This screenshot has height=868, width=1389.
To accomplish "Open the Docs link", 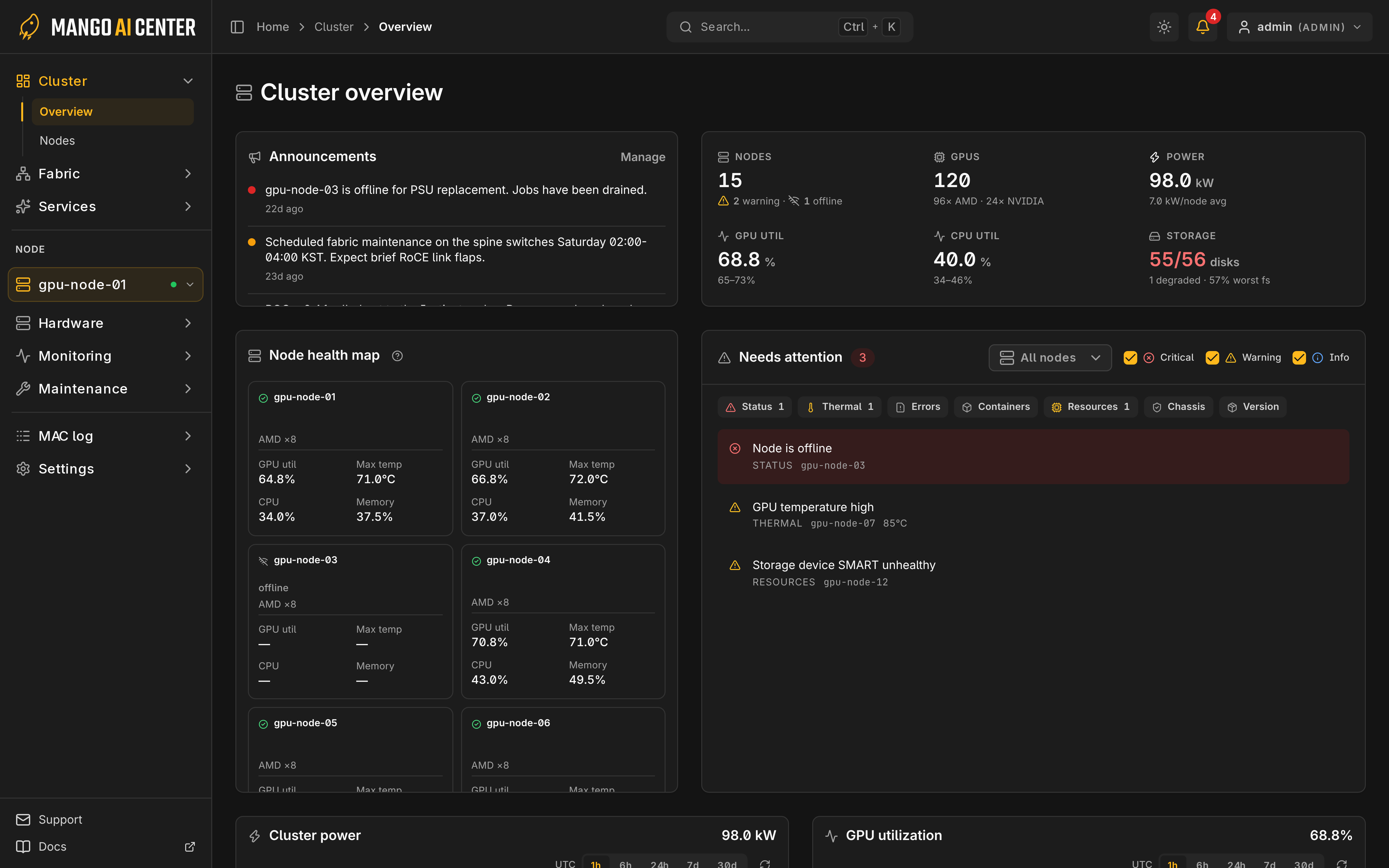I will tap(105, 847).
